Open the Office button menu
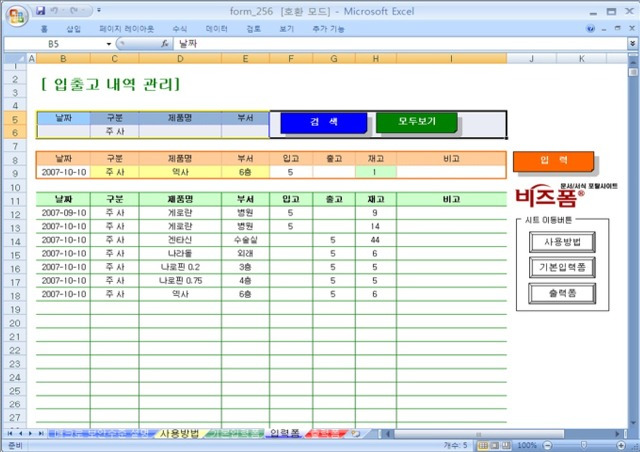This screenshot has height=452, width=640. coord(16,16)
